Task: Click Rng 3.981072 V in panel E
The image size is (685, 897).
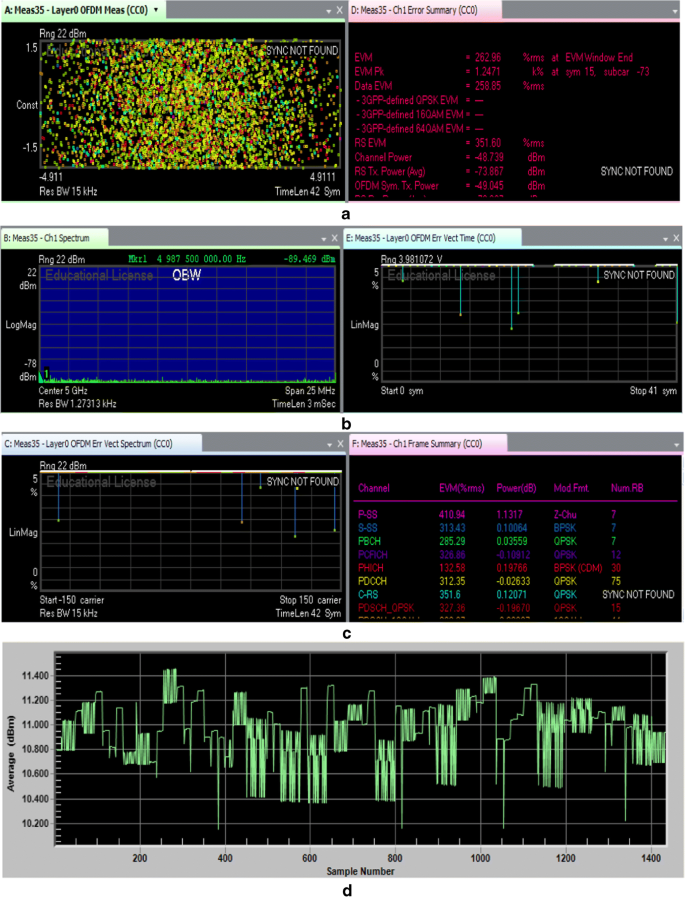Action: pos(411,260)
